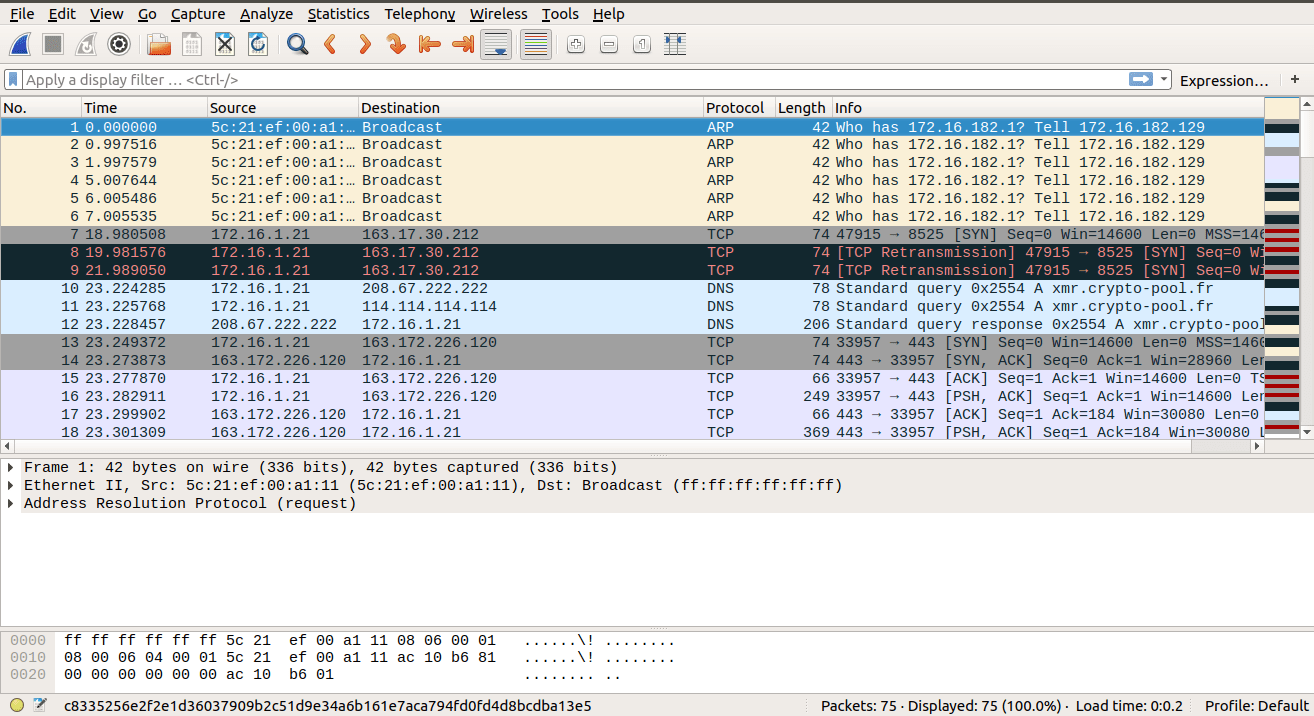Click the Profile: Default status entry
1314x716 pixels.
[1257, 705]
